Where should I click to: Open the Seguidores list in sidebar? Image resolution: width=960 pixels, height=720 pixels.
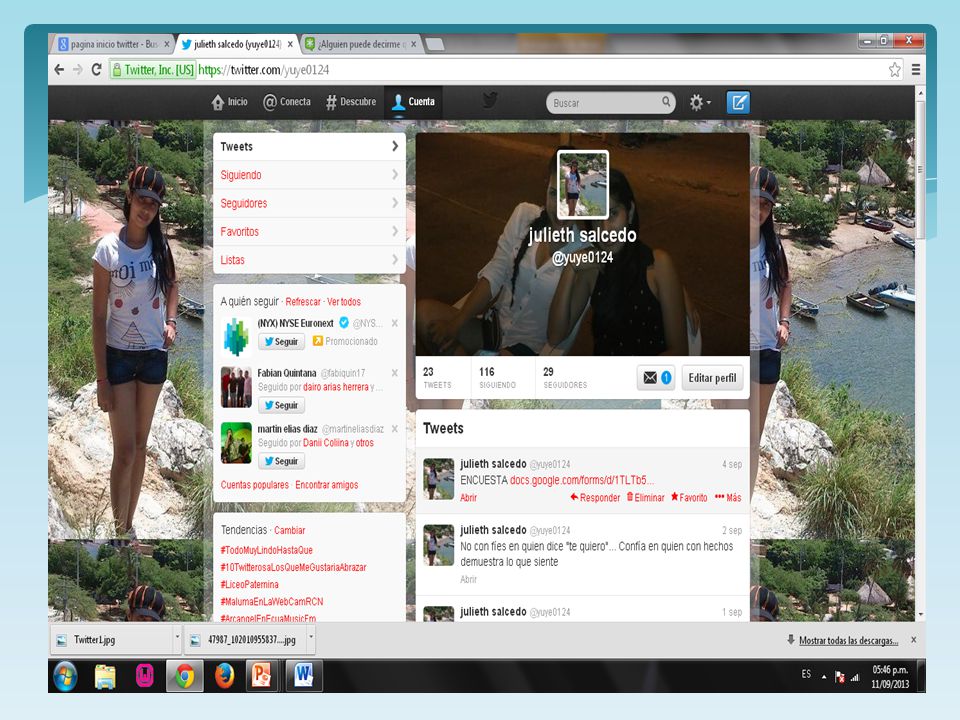(x=309, y=203)
